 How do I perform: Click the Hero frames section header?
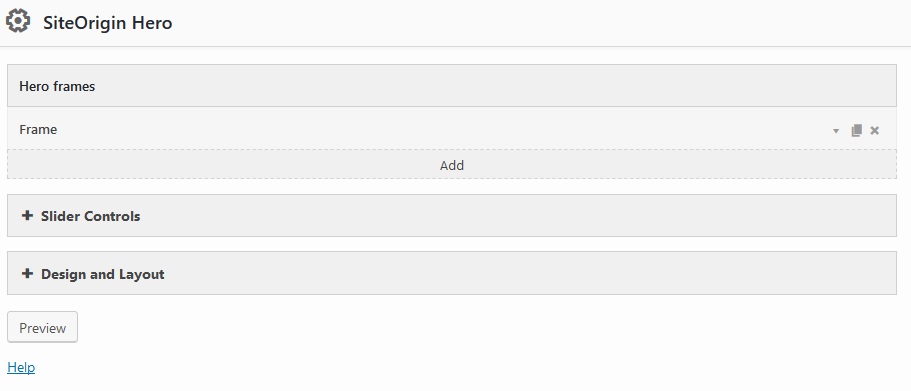click(57, 86)
